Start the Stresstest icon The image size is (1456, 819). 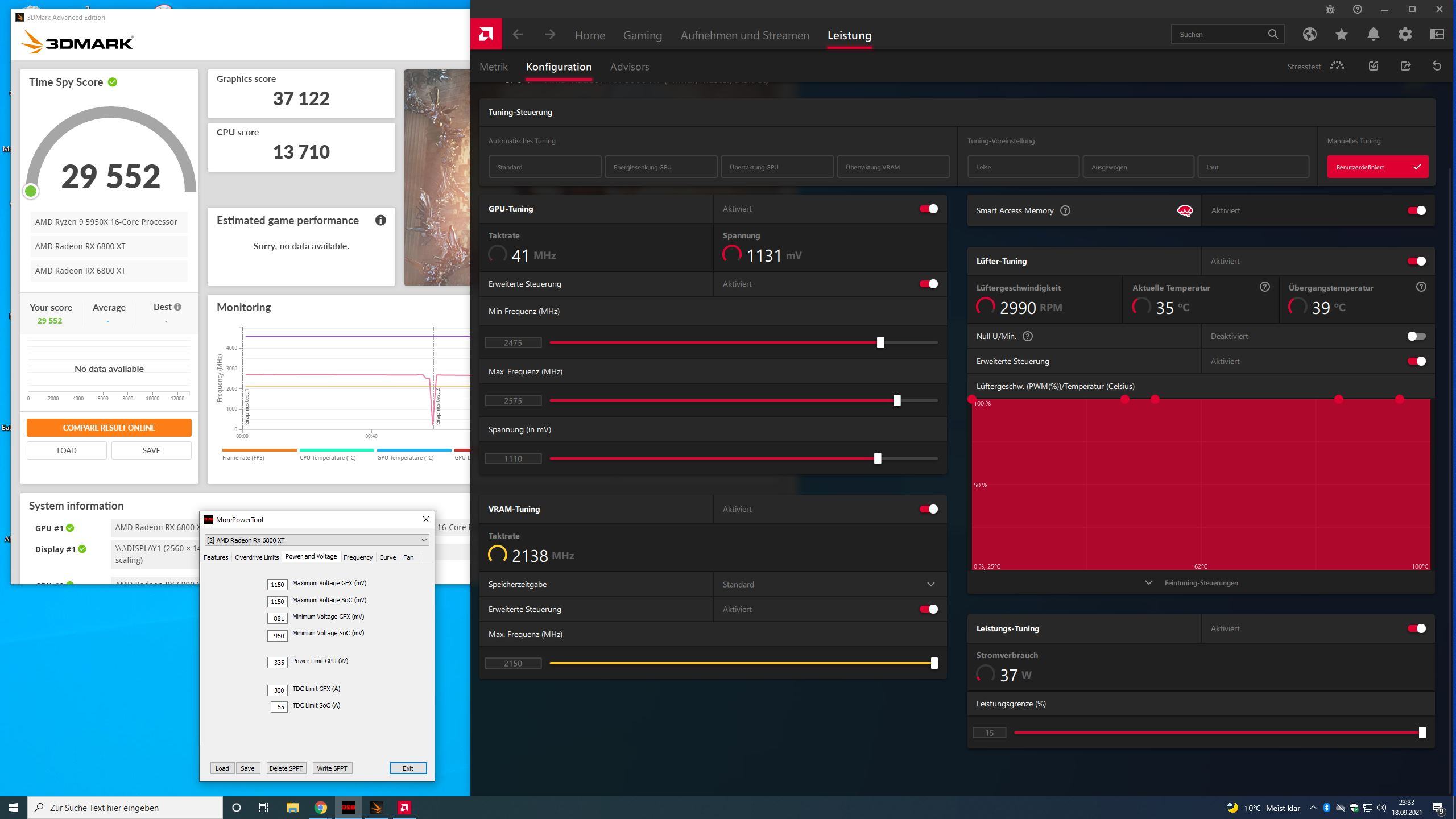coord(1337,66)
